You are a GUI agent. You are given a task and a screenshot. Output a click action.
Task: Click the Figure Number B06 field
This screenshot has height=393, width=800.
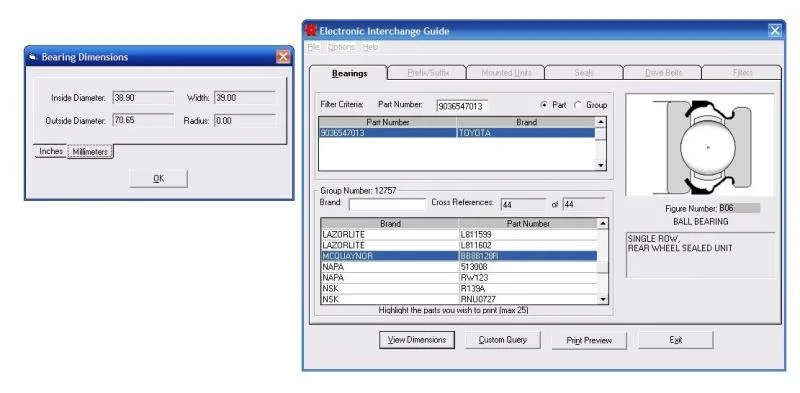click(739, 208)
